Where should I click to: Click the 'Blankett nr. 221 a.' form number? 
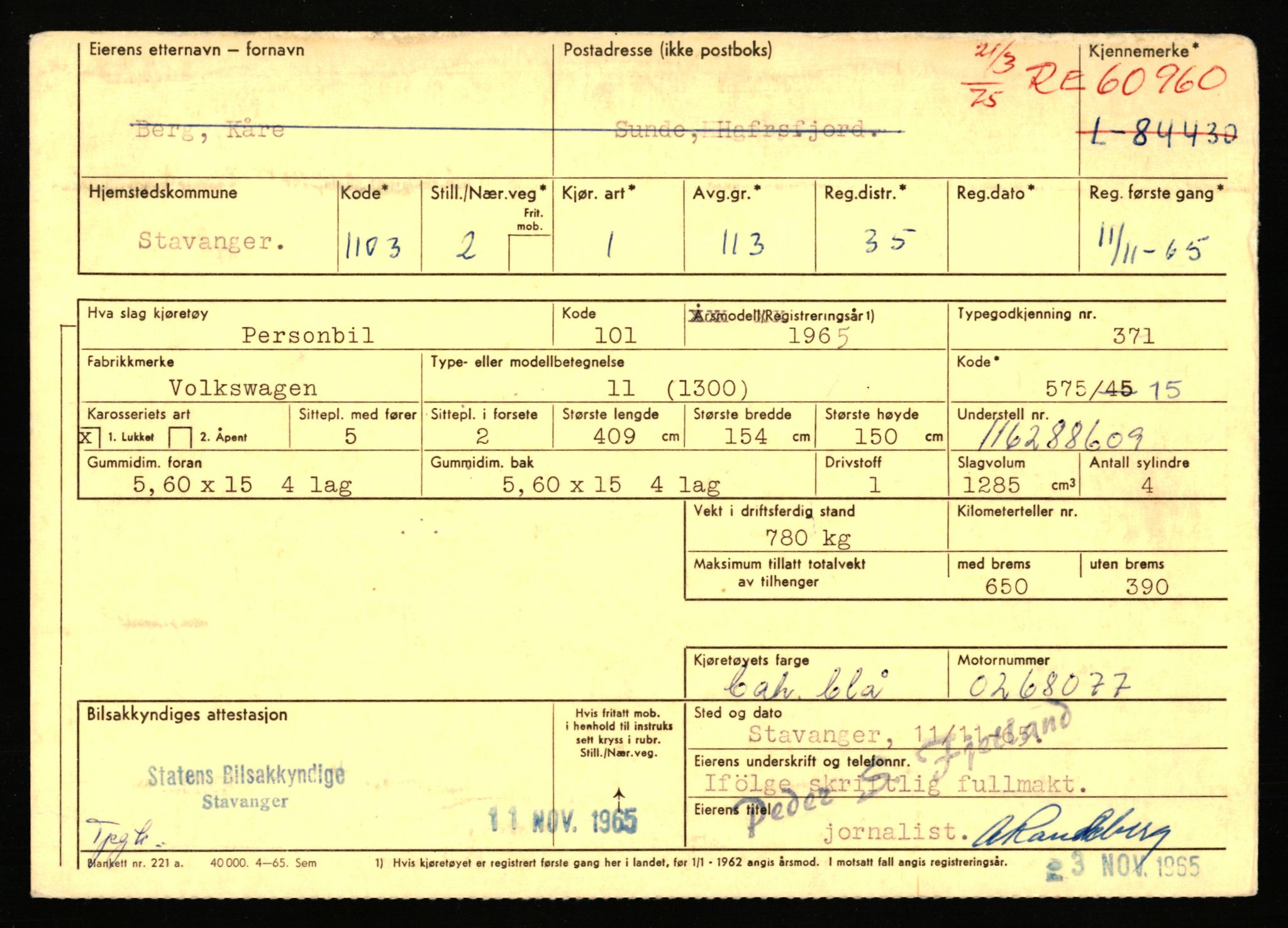pos(135,863)
